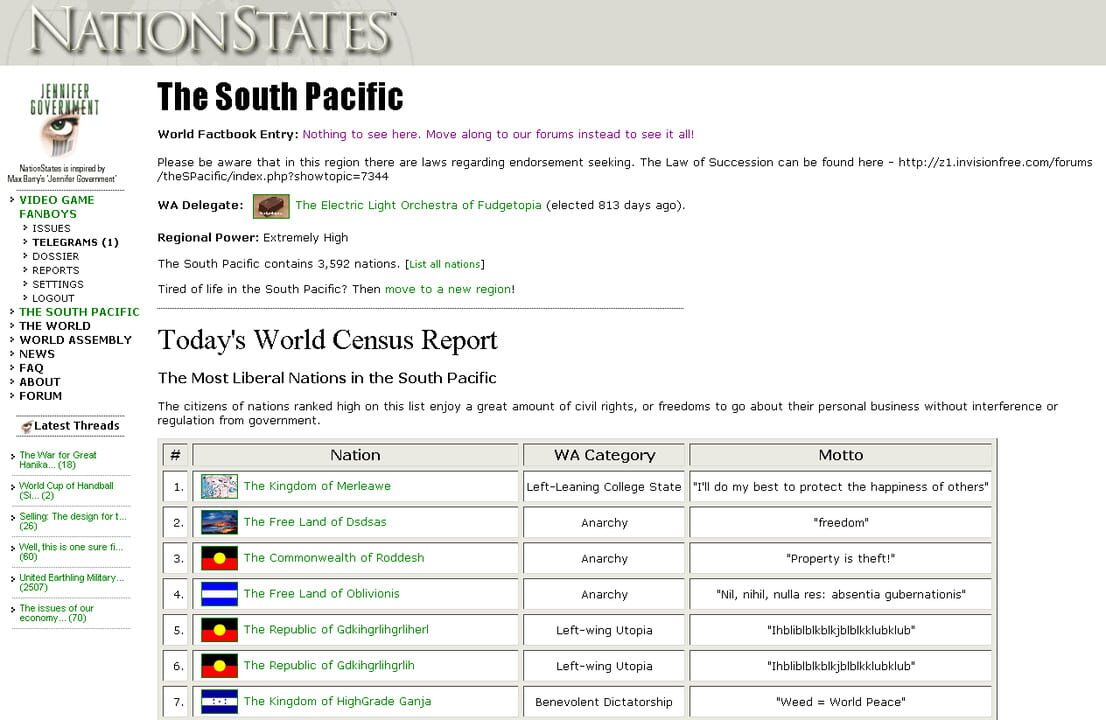Click the VIDEO GAME FANBOYS nation link
The height and width of the screenshot is (720, 1106).
tap(56, 206)
